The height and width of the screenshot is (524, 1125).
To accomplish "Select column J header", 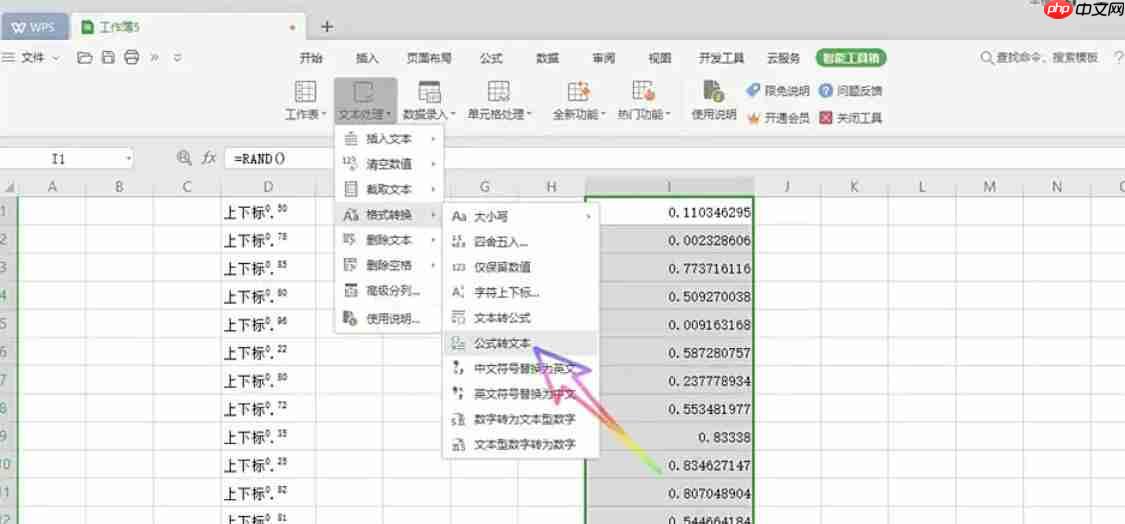I will 787,187.
